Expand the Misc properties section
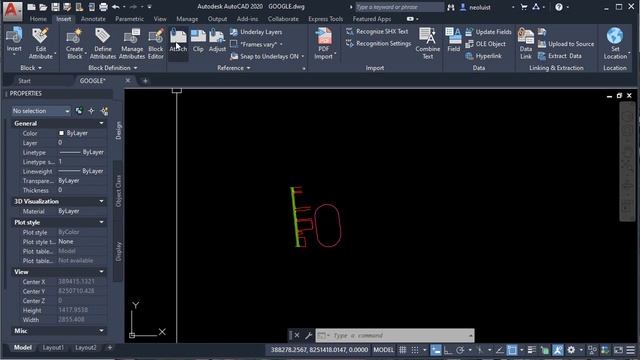The height and width of the screenshot is (360, 640). coord(101,331)
